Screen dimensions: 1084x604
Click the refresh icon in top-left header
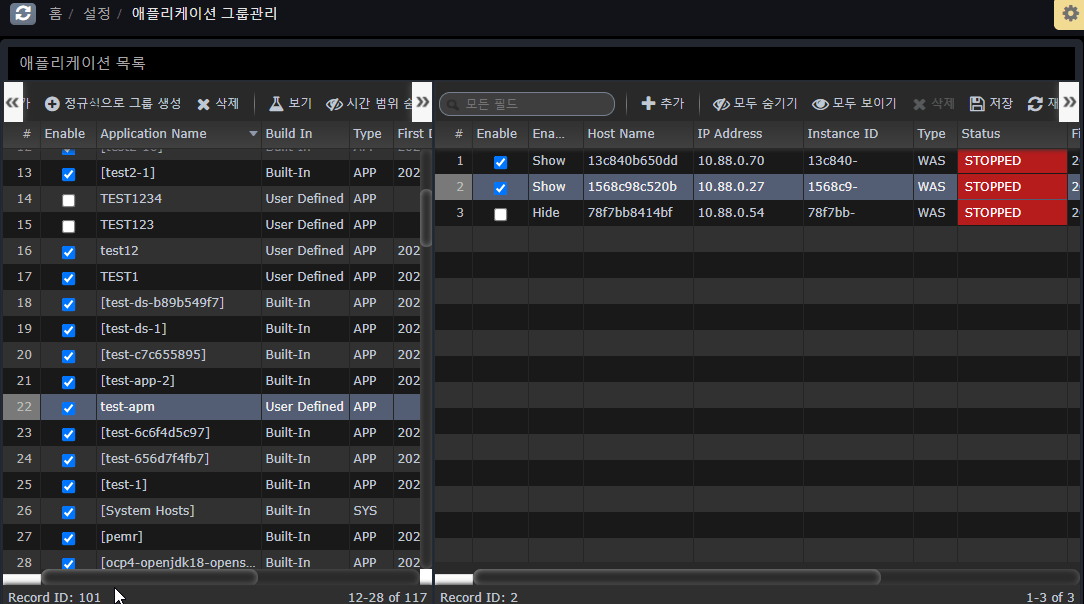pos(23,14)
